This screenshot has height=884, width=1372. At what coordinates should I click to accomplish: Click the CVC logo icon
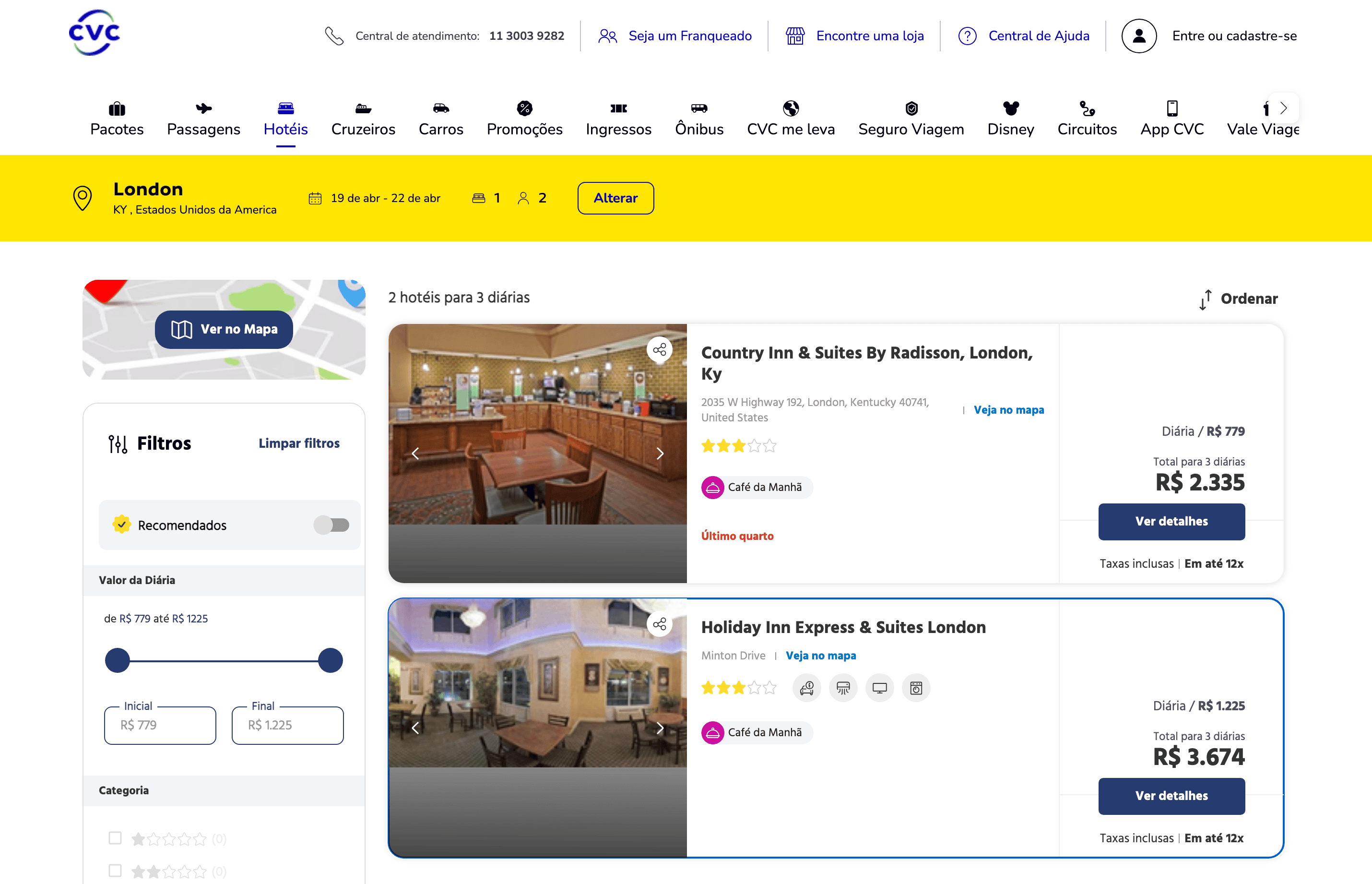point(94,33)
